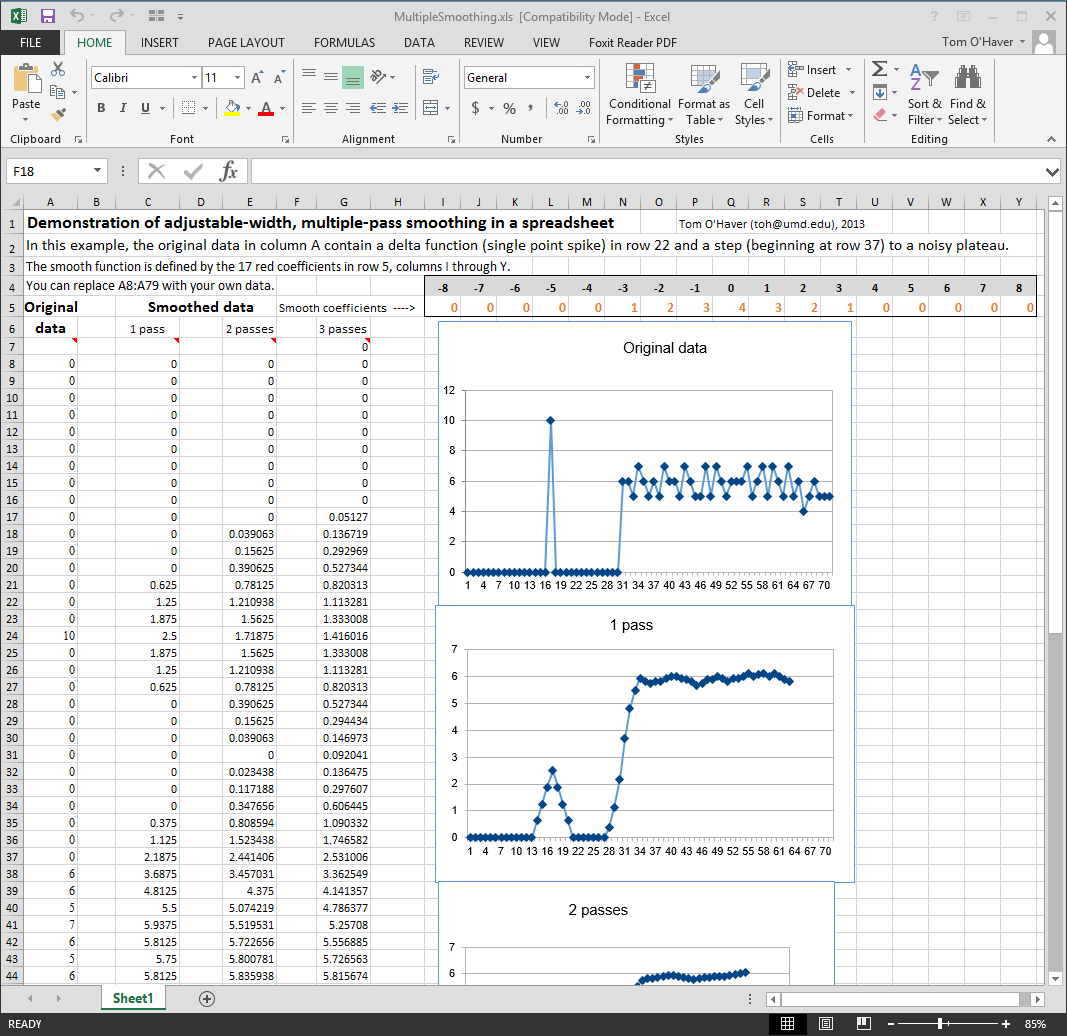The height and width of the screenshot is (1036, 1067).
Task: Enable center horizontal alignment
Action: click(x=330, y=108)
